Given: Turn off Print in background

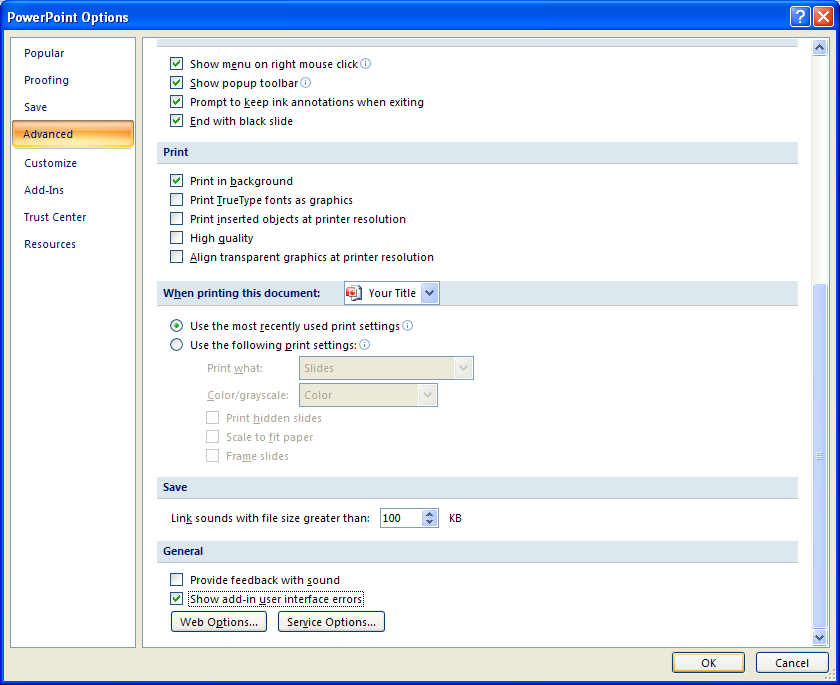Looking at the screenshot, I should 176,180.
